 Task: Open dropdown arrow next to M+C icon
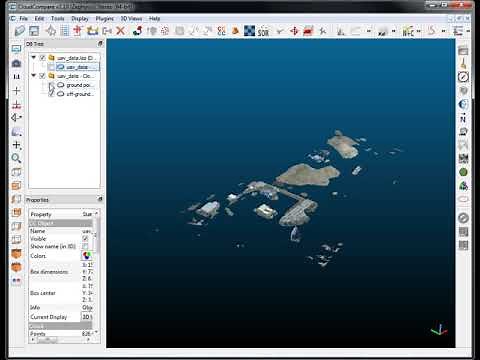[419, 31]
